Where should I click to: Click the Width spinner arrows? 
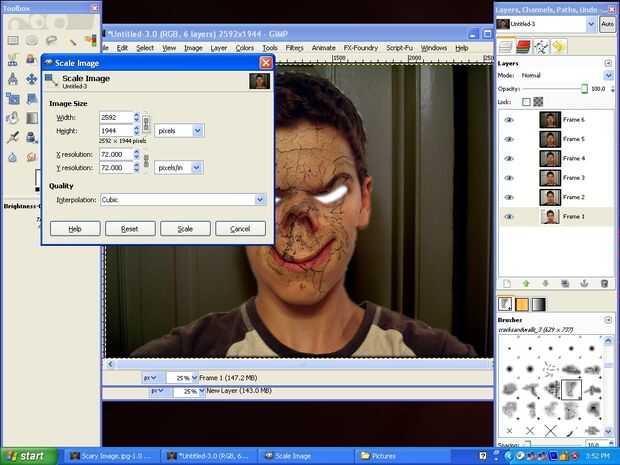pyautogui.click(x=137, y=117)
